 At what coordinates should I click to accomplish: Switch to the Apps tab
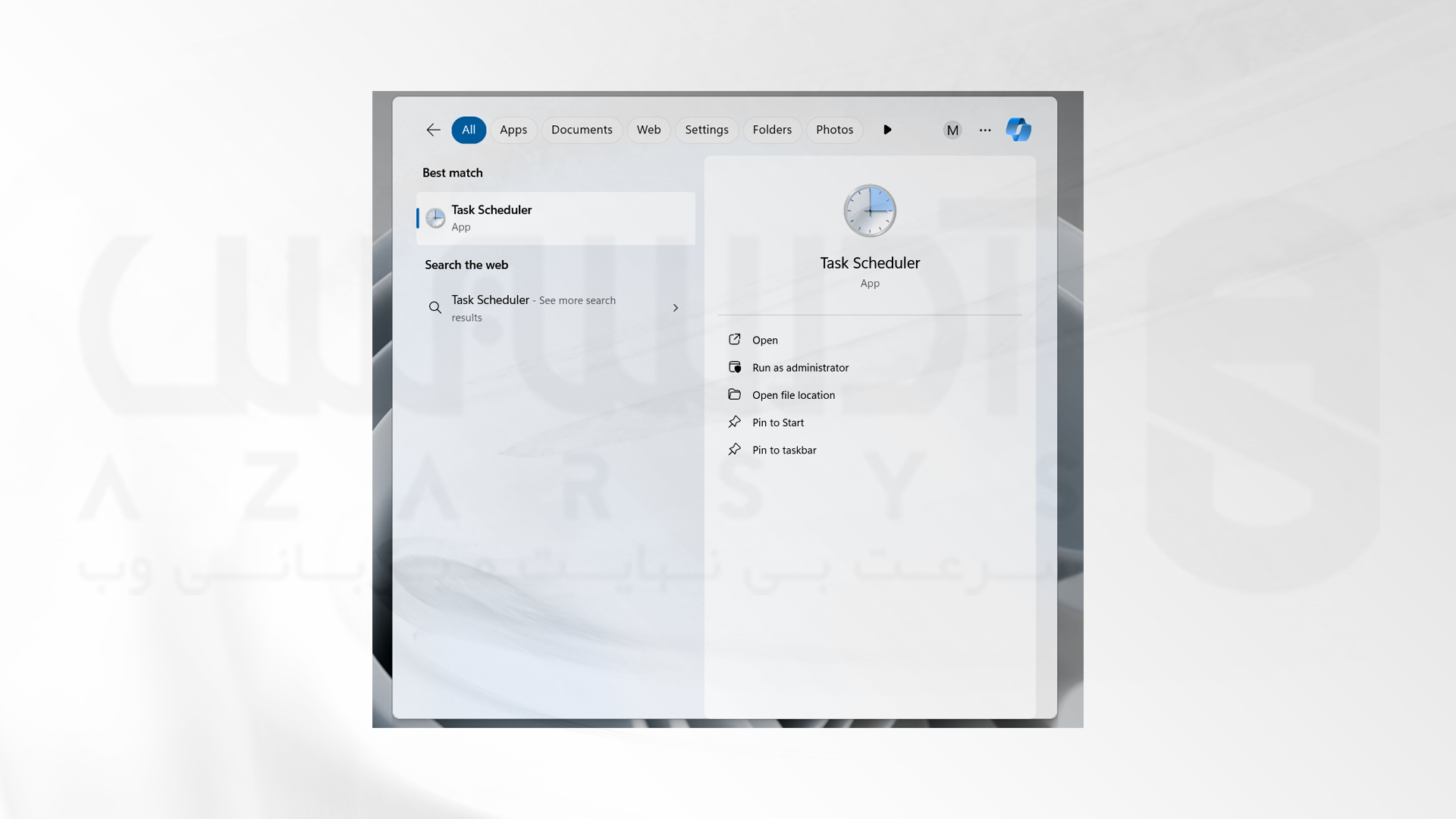[x=513, y=129]
